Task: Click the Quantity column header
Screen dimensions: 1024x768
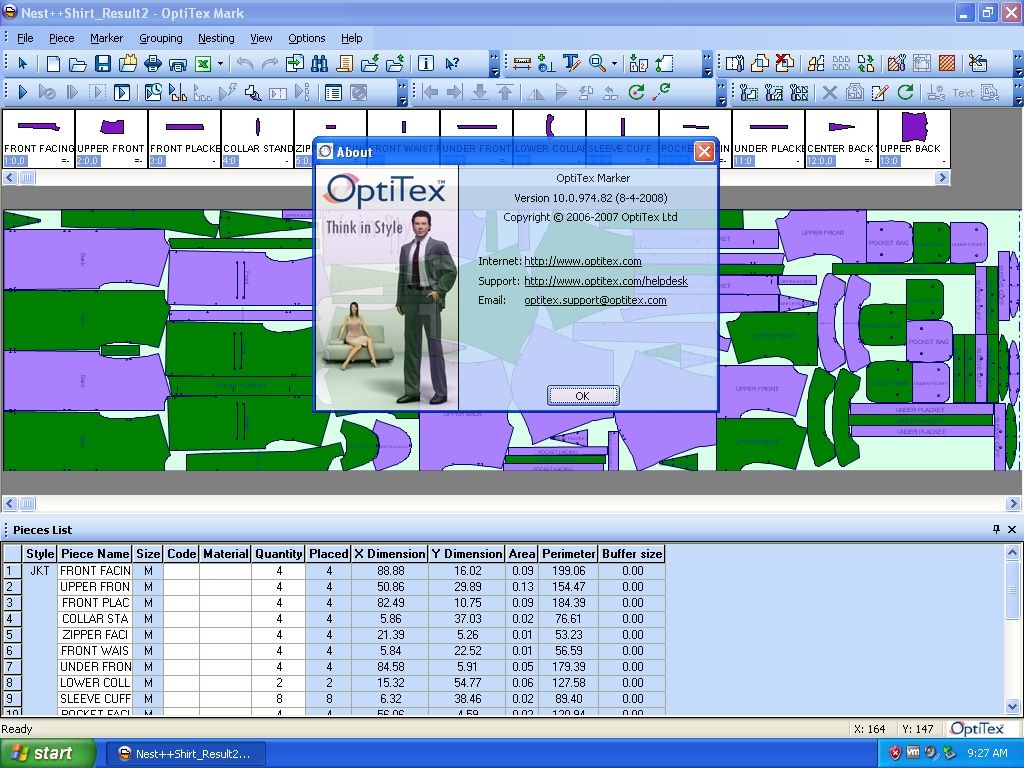Action: [x=279, y=554]
